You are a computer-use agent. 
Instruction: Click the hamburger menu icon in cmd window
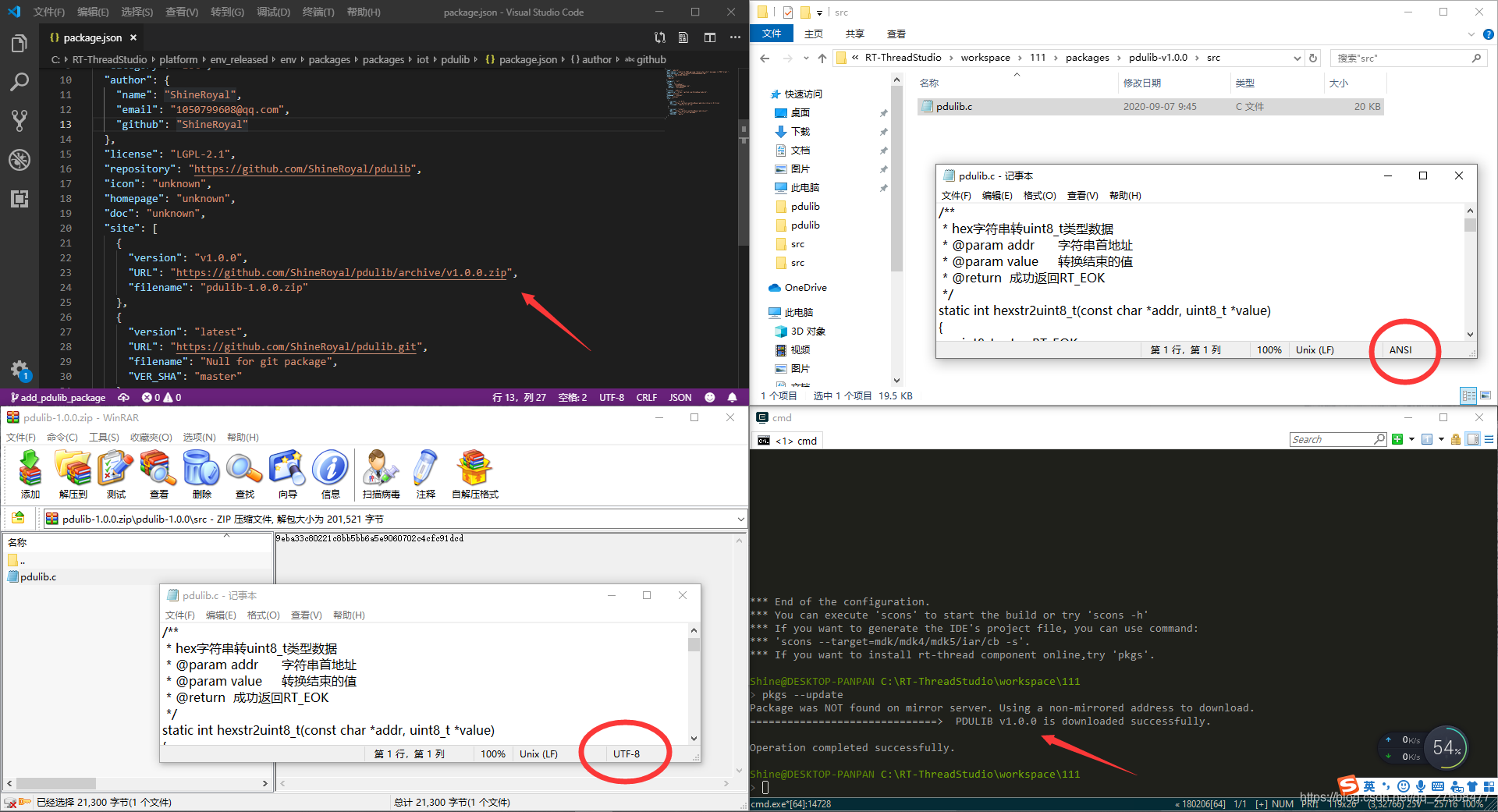[1489, 439]
